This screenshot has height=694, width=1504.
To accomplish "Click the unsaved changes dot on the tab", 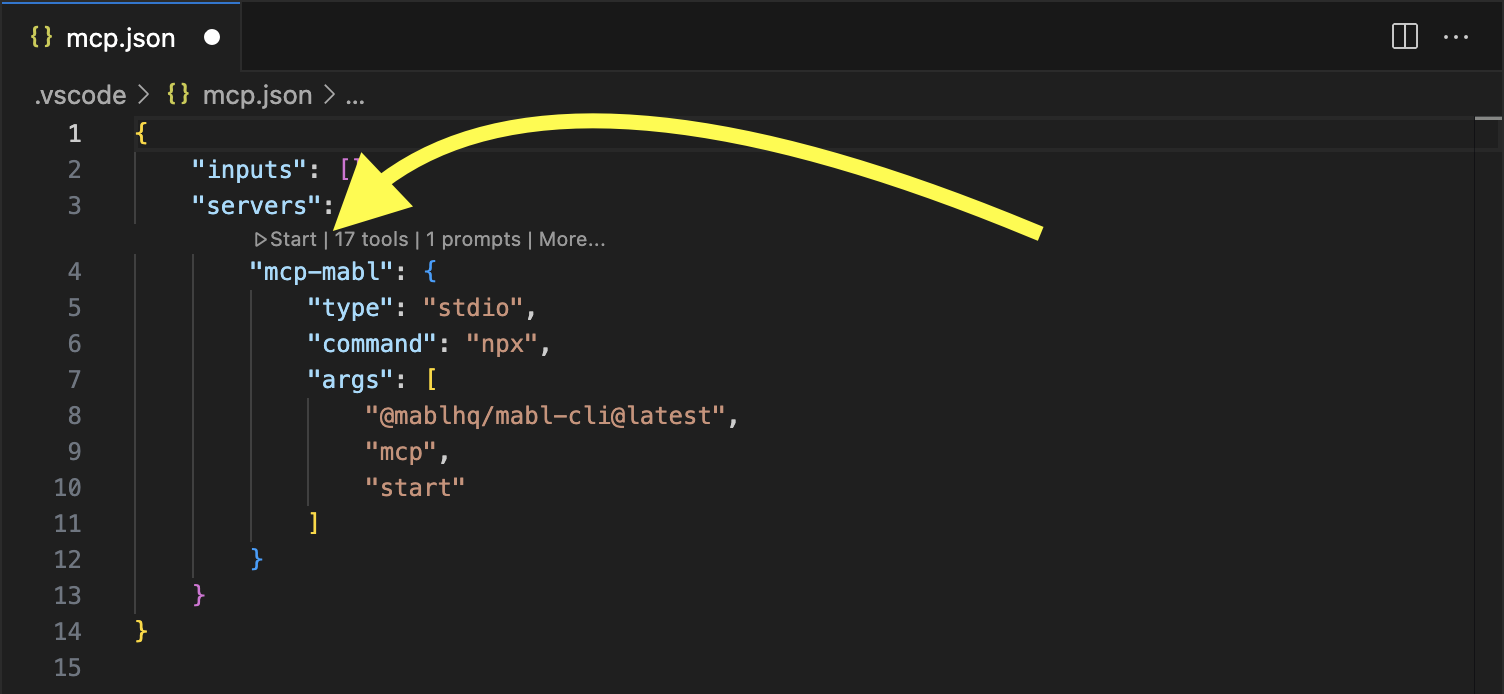I will click(x=211, y=35).
